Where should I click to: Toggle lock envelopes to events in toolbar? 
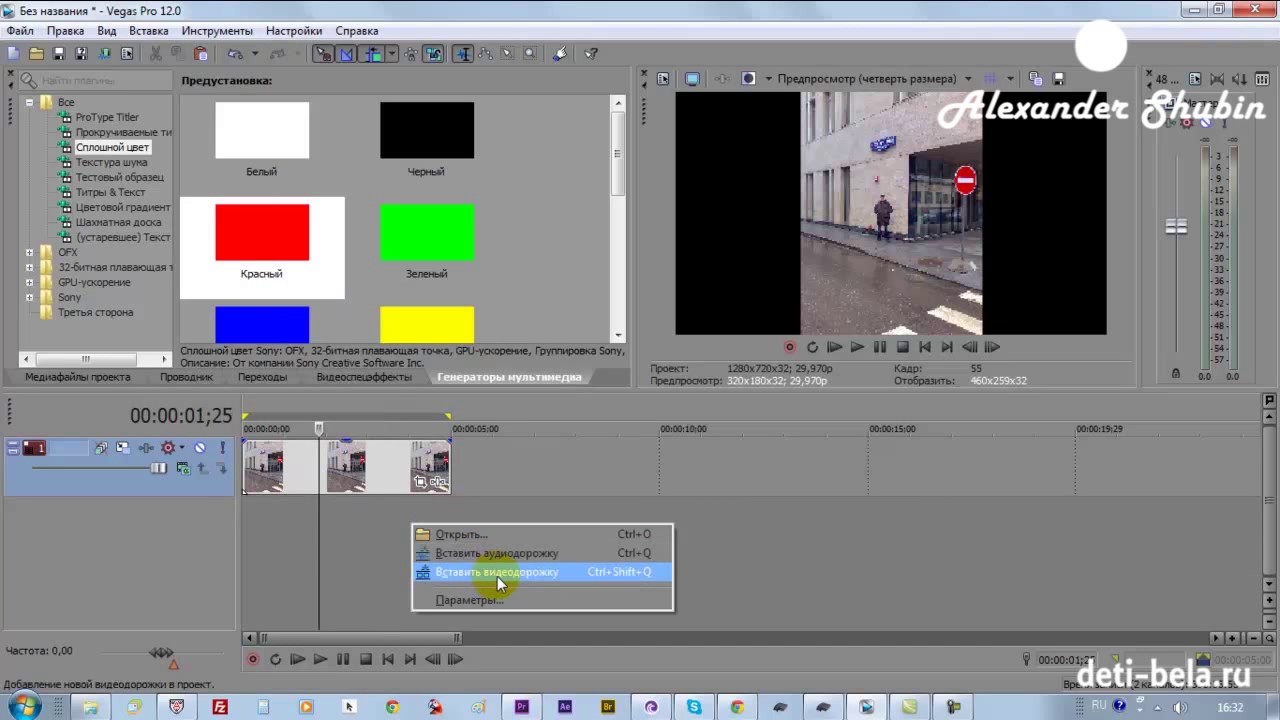point(411,54)
